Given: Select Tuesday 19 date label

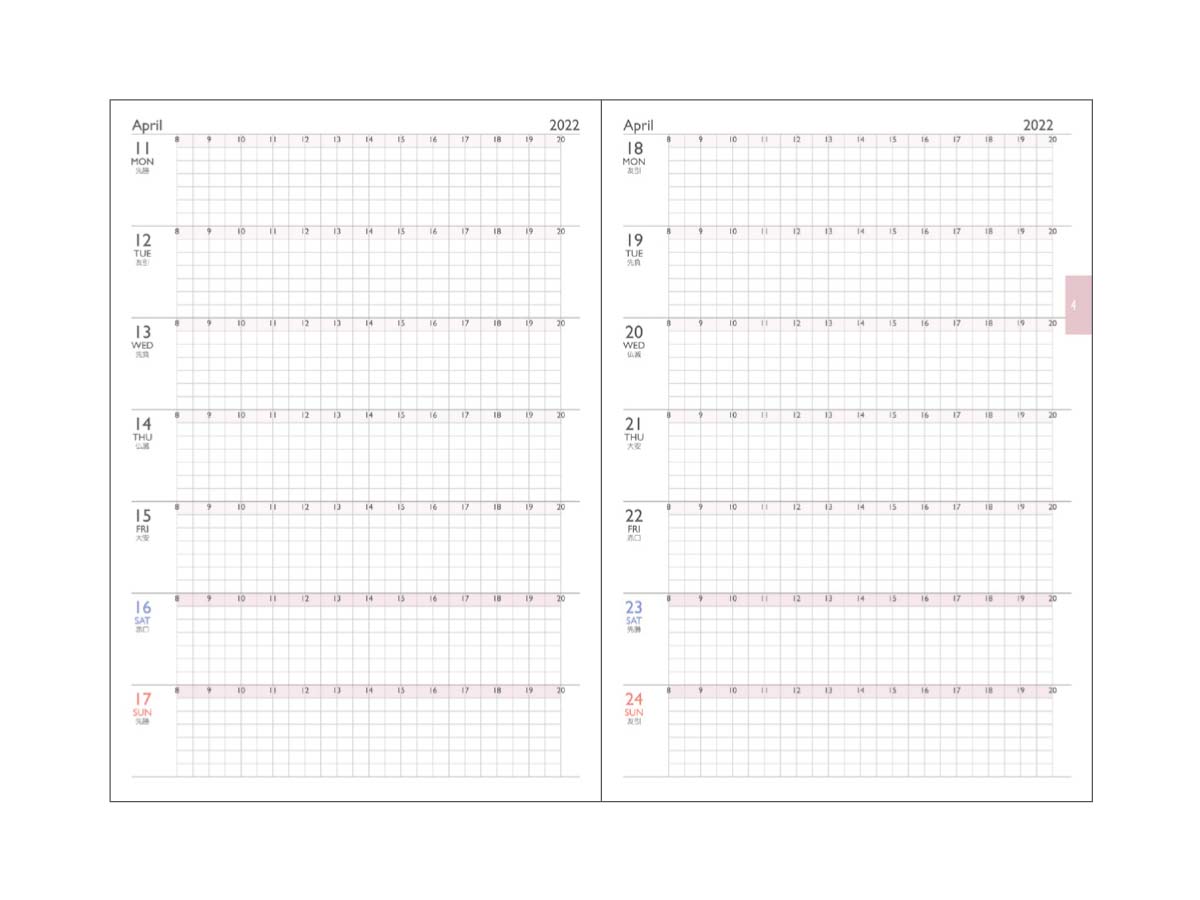Looking at the screenshot, I should point(634,241).
